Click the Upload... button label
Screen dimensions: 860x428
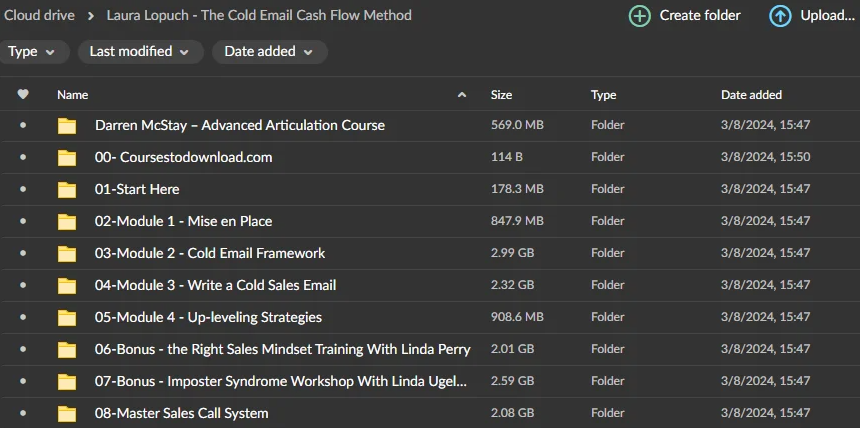[828, 16]
